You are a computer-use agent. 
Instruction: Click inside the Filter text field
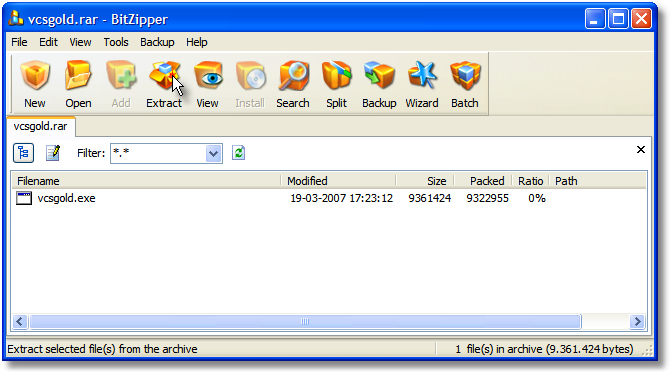coord(158,153)
